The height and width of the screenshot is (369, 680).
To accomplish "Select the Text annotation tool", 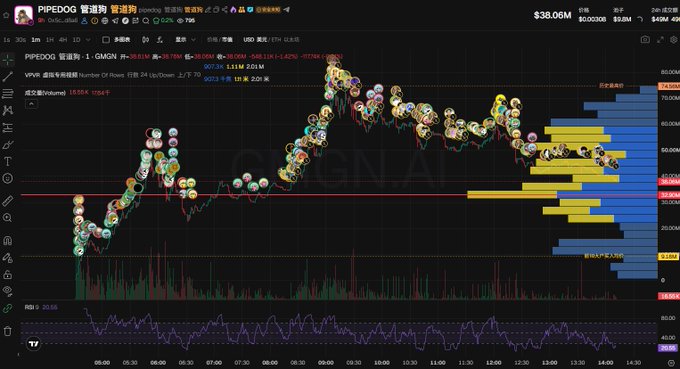I will (8, 162).
